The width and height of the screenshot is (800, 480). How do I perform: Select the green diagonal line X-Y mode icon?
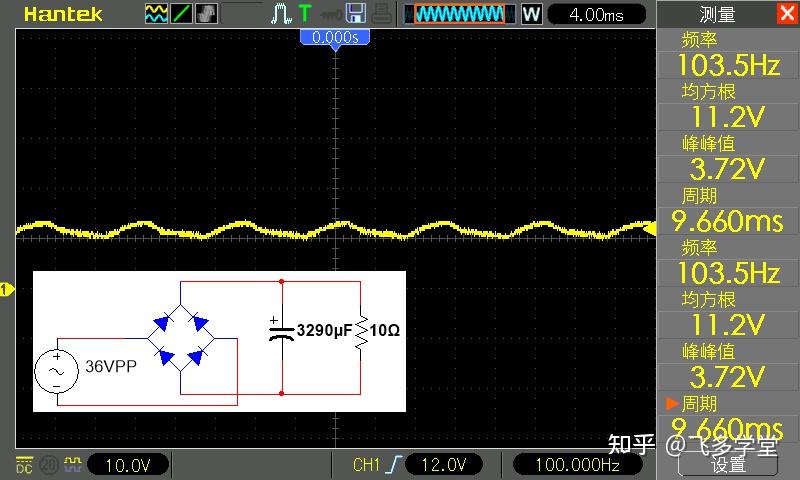pos(182,14)
